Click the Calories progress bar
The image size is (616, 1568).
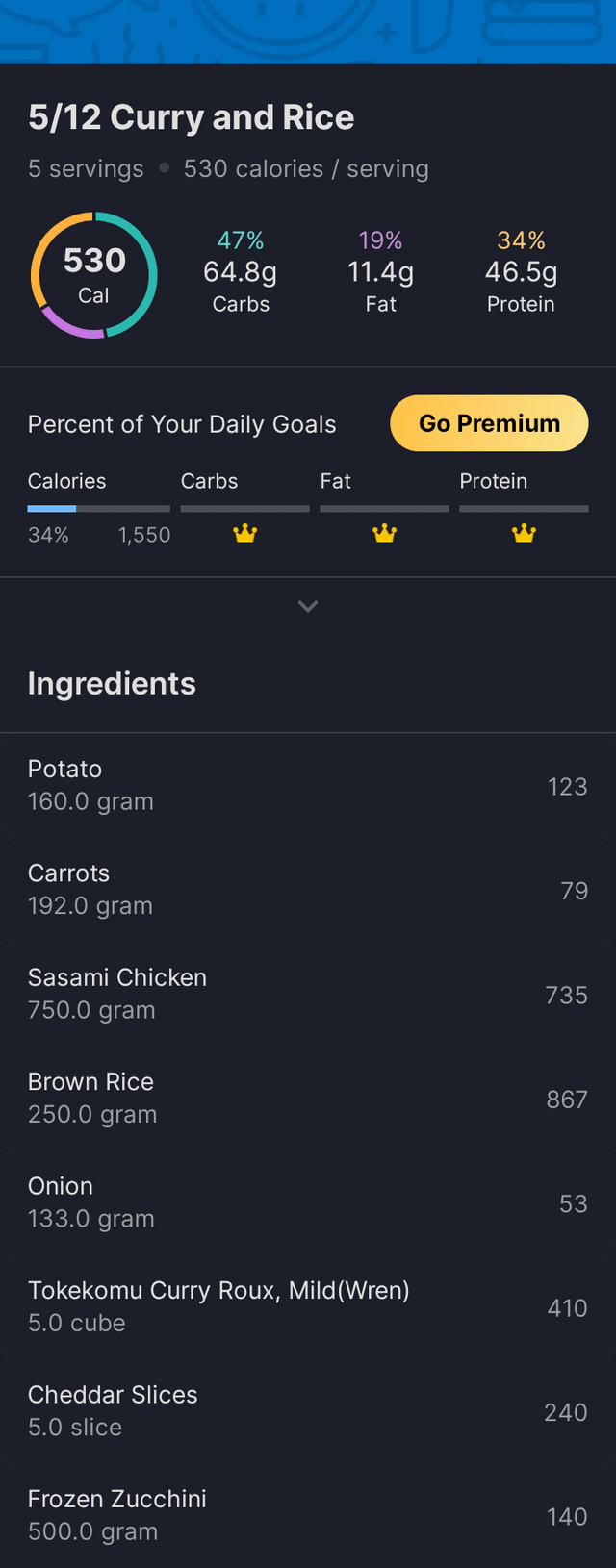[x=98, y=508]
